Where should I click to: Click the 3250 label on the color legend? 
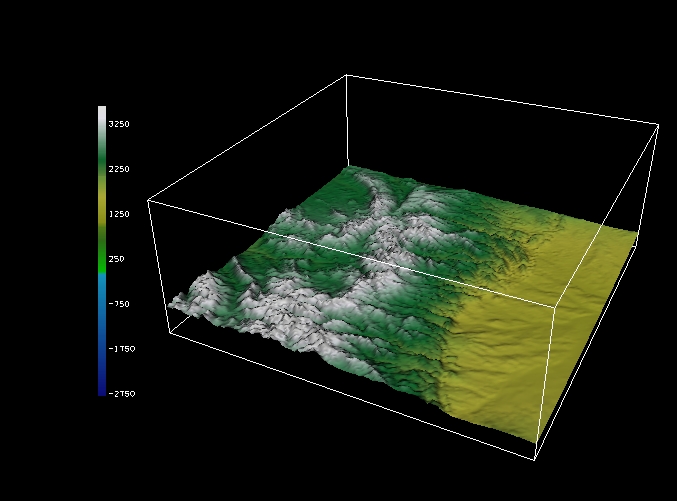(x=119, y=124)
